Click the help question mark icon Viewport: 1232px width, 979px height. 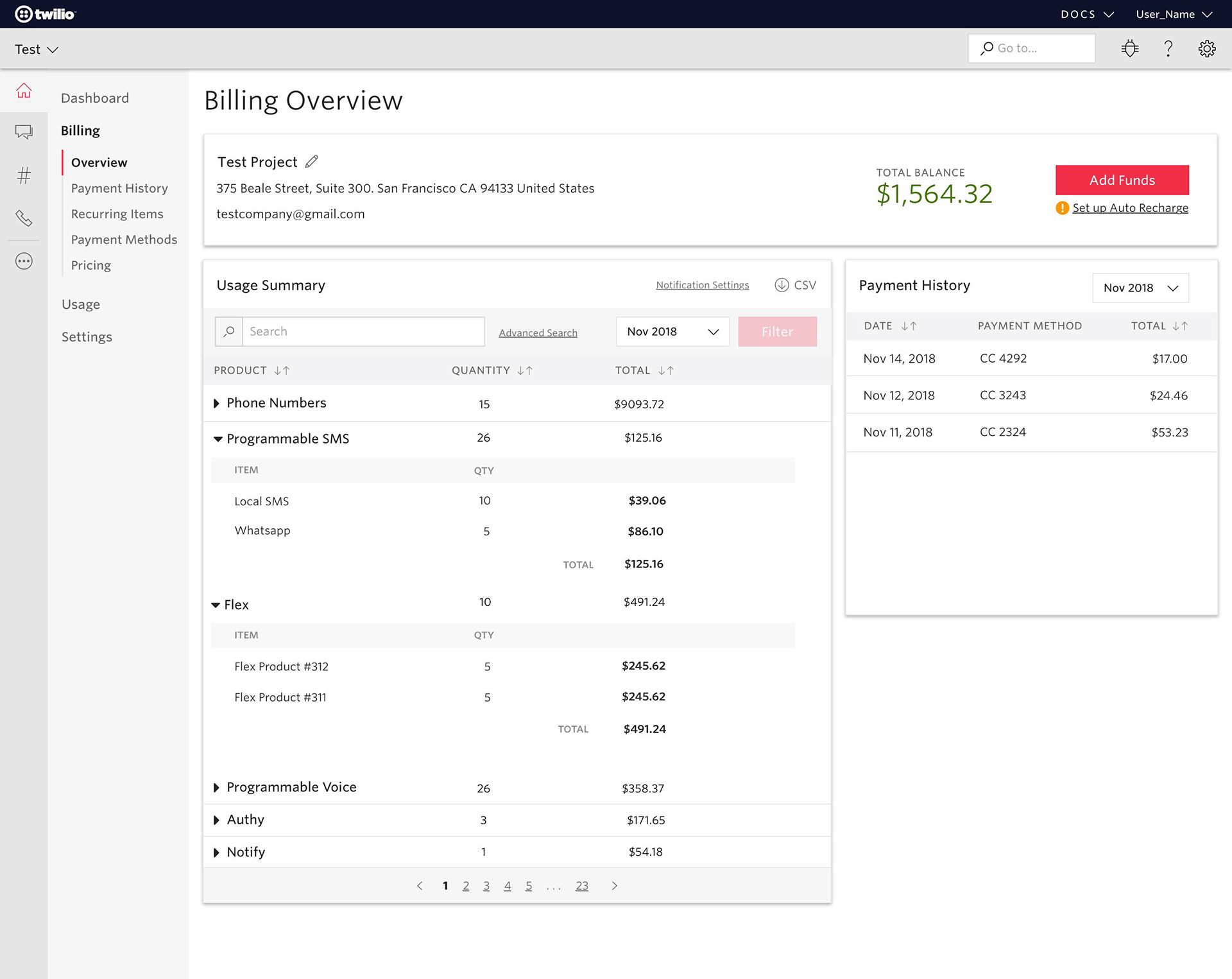point(1168,49)
